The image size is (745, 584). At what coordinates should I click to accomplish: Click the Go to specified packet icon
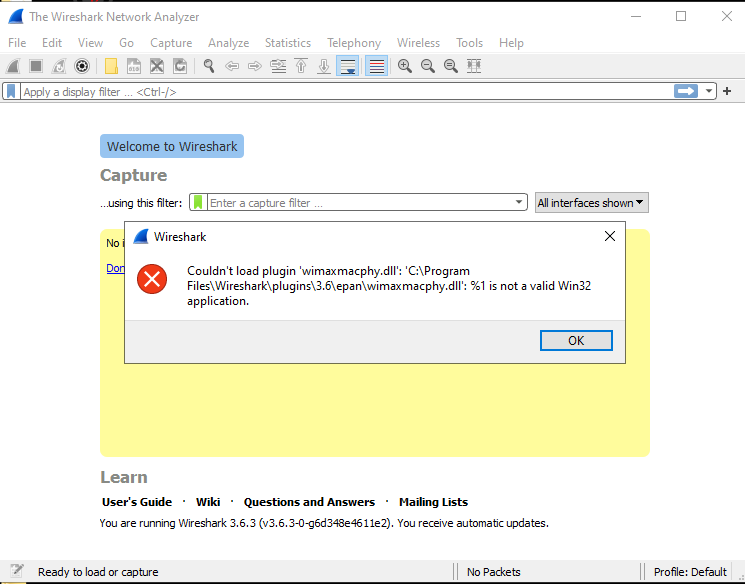click(x=278, y=66)
